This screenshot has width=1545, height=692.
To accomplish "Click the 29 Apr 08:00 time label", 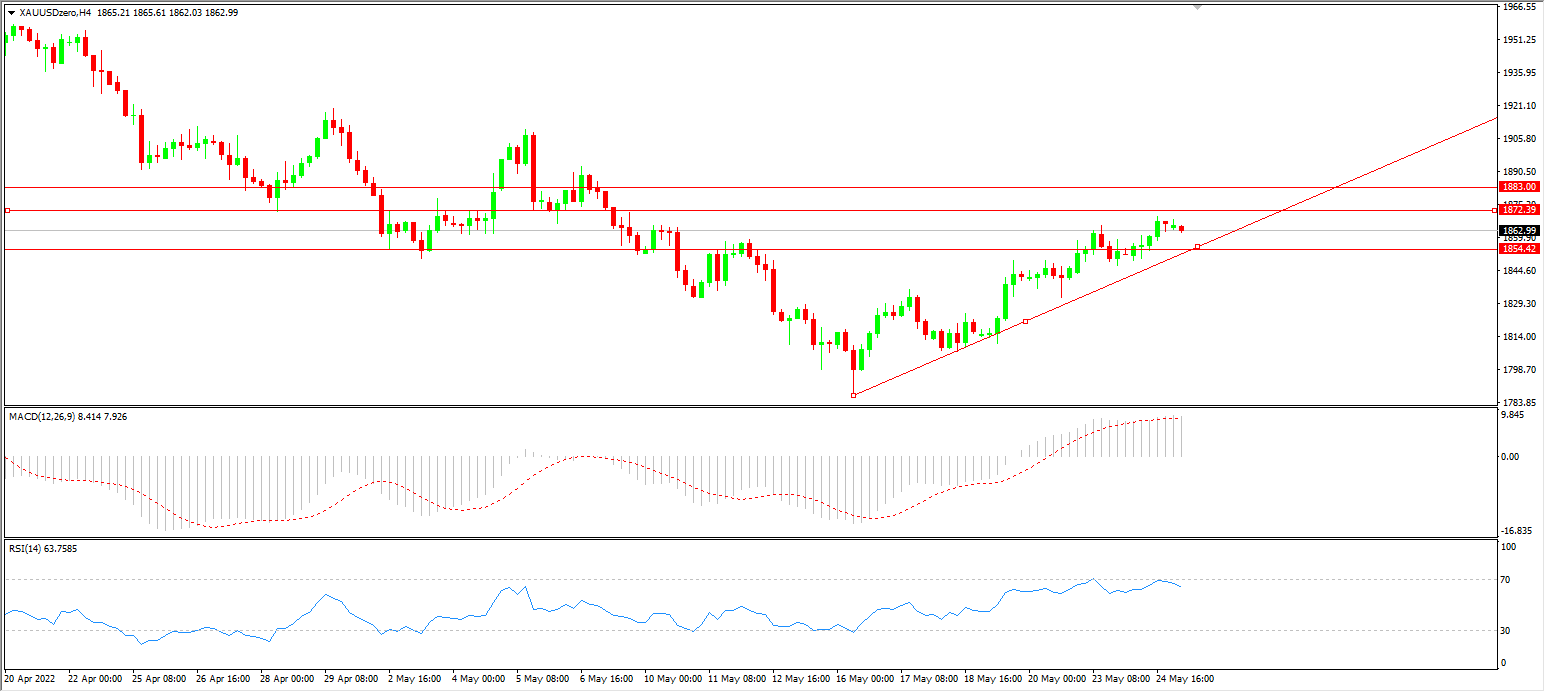I will pyautogui.click(x=352, y=678).
